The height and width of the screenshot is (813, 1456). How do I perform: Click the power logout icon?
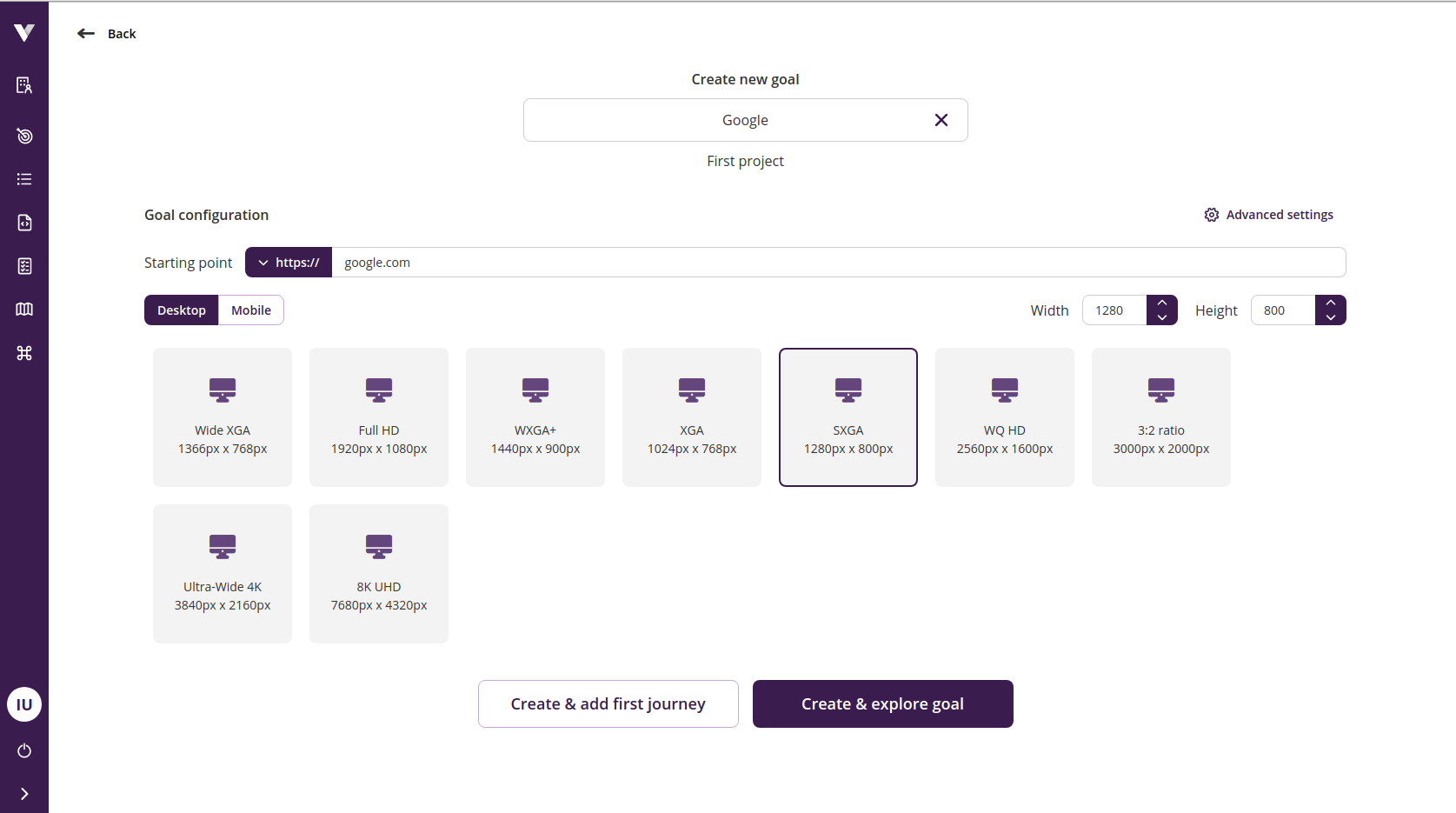(x=24, y=750)
